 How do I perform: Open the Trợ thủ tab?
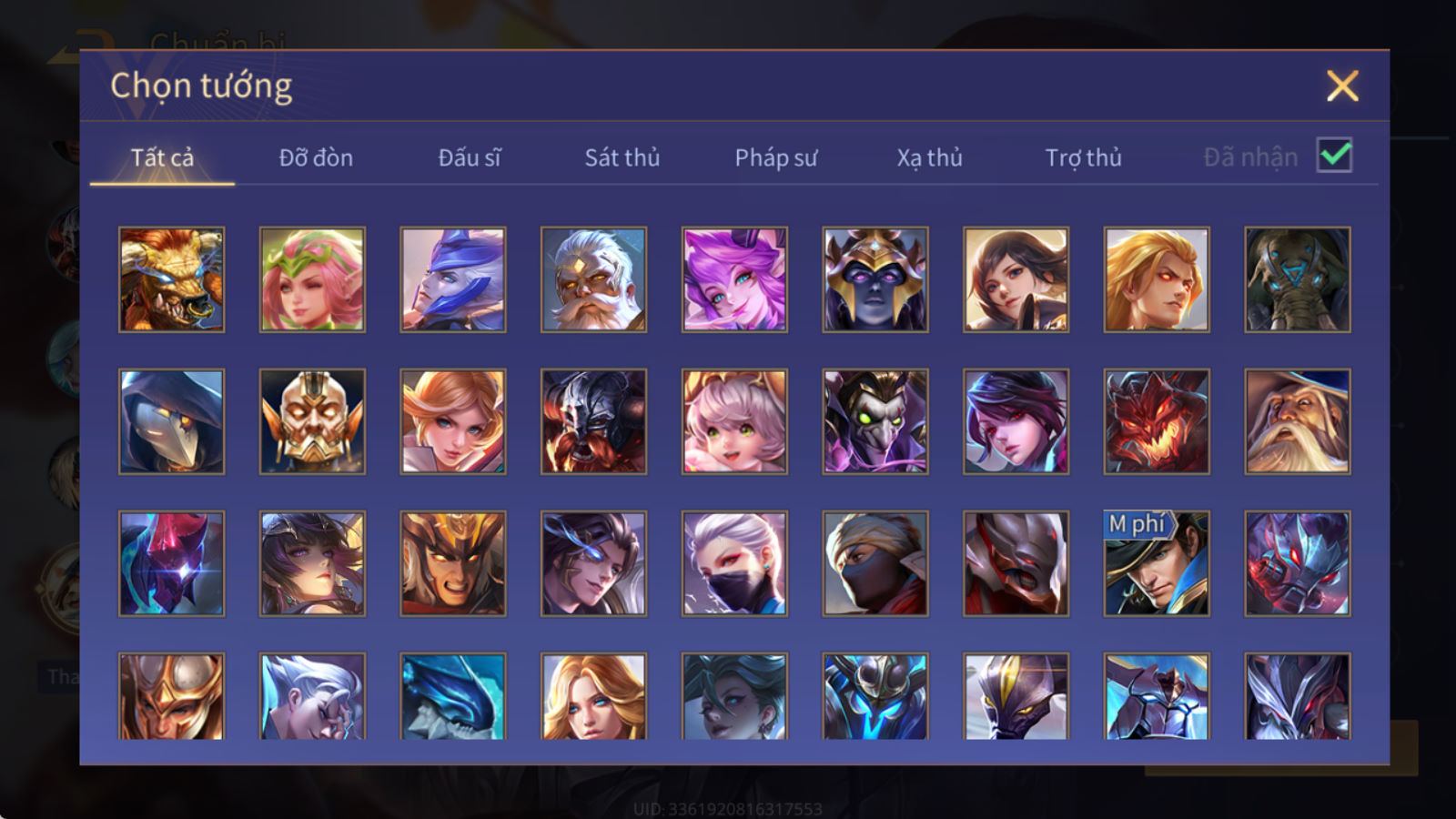1083,157
